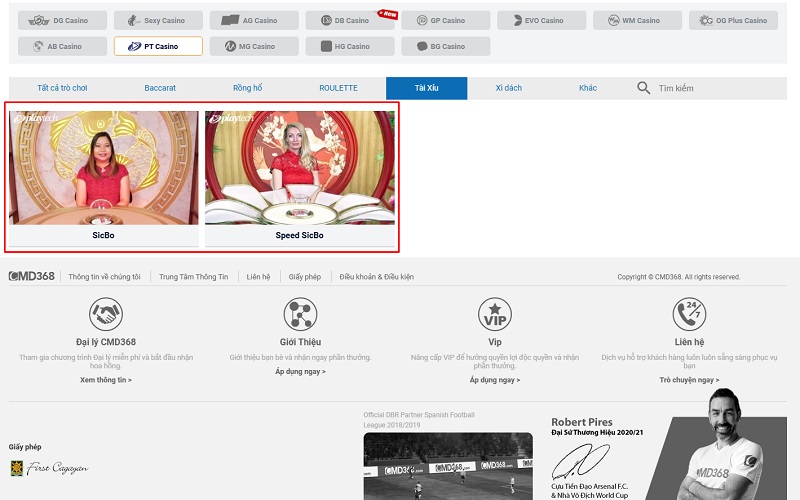Click the highlighted PT Casino button
This screenshot has height=500, width=800.
point(158,46)
